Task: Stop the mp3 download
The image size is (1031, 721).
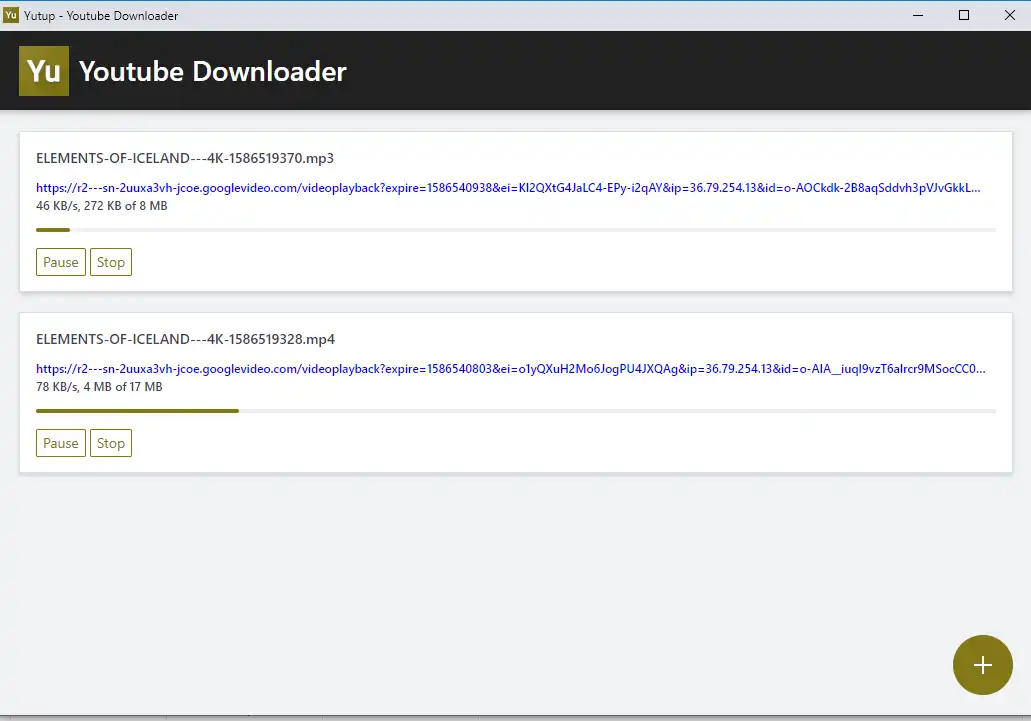Action: [x=110, y=262]
